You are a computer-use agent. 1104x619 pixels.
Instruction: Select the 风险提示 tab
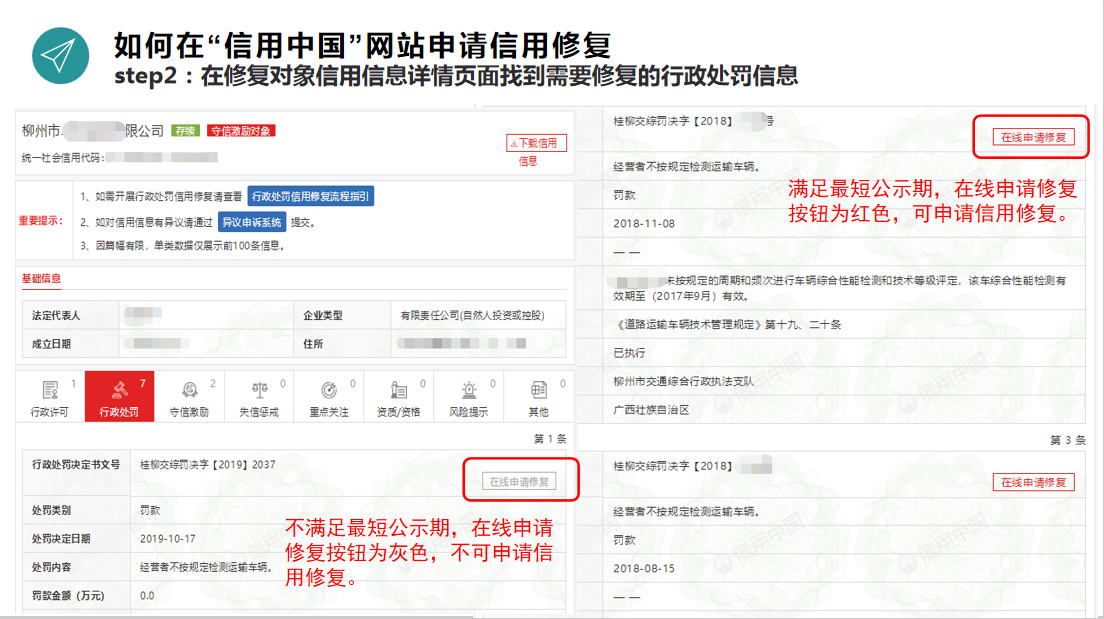tap(468, 397)
